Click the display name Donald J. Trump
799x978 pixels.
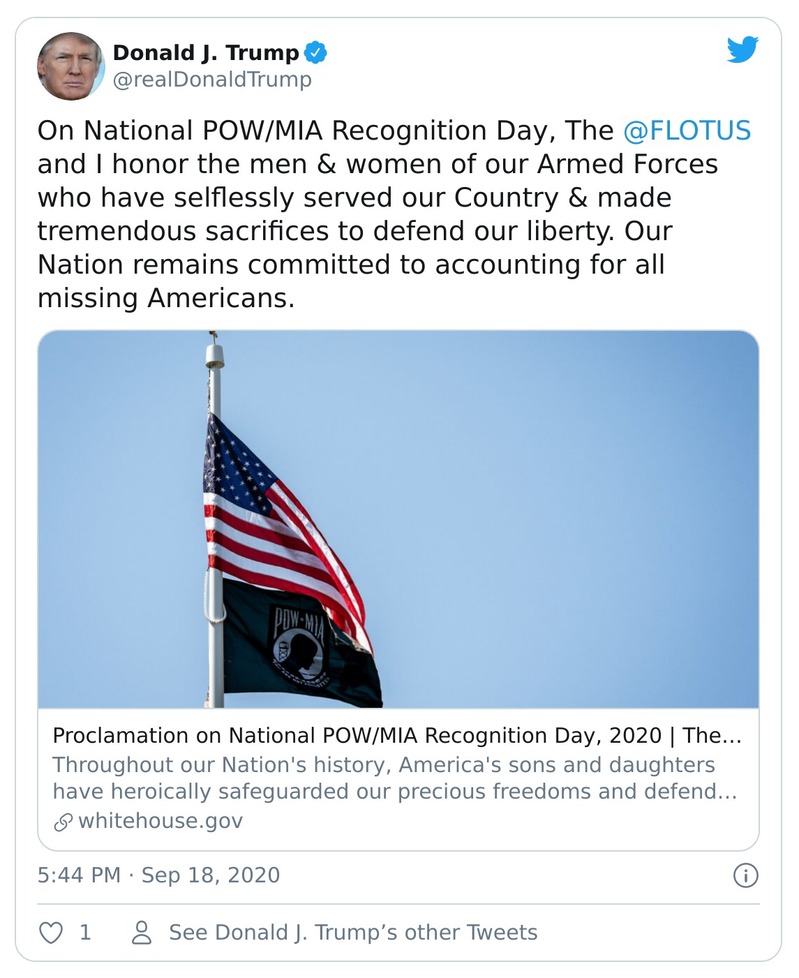click(205, 53)
